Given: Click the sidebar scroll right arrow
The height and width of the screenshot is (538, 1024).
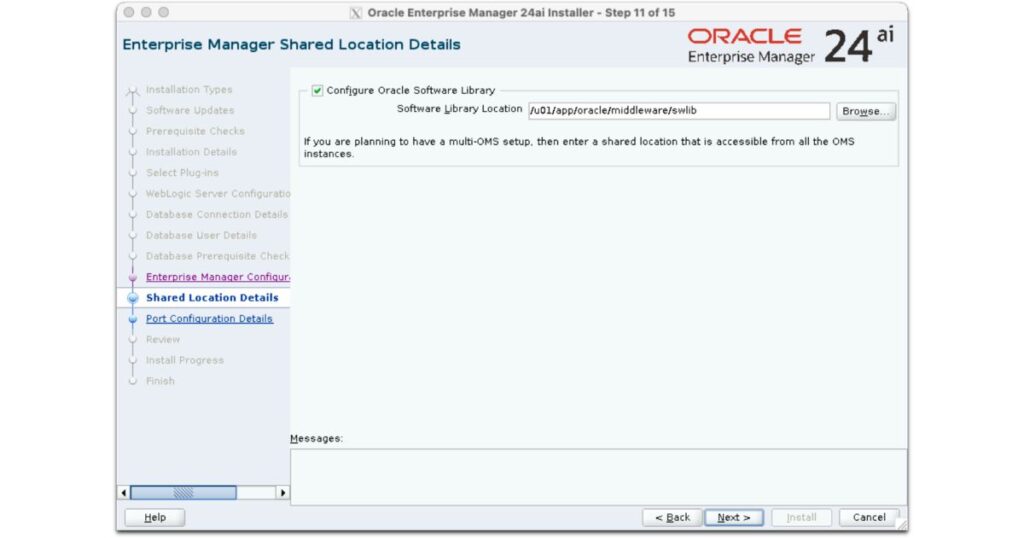Looking at the screenshot, I should click(x=283, y=492).
